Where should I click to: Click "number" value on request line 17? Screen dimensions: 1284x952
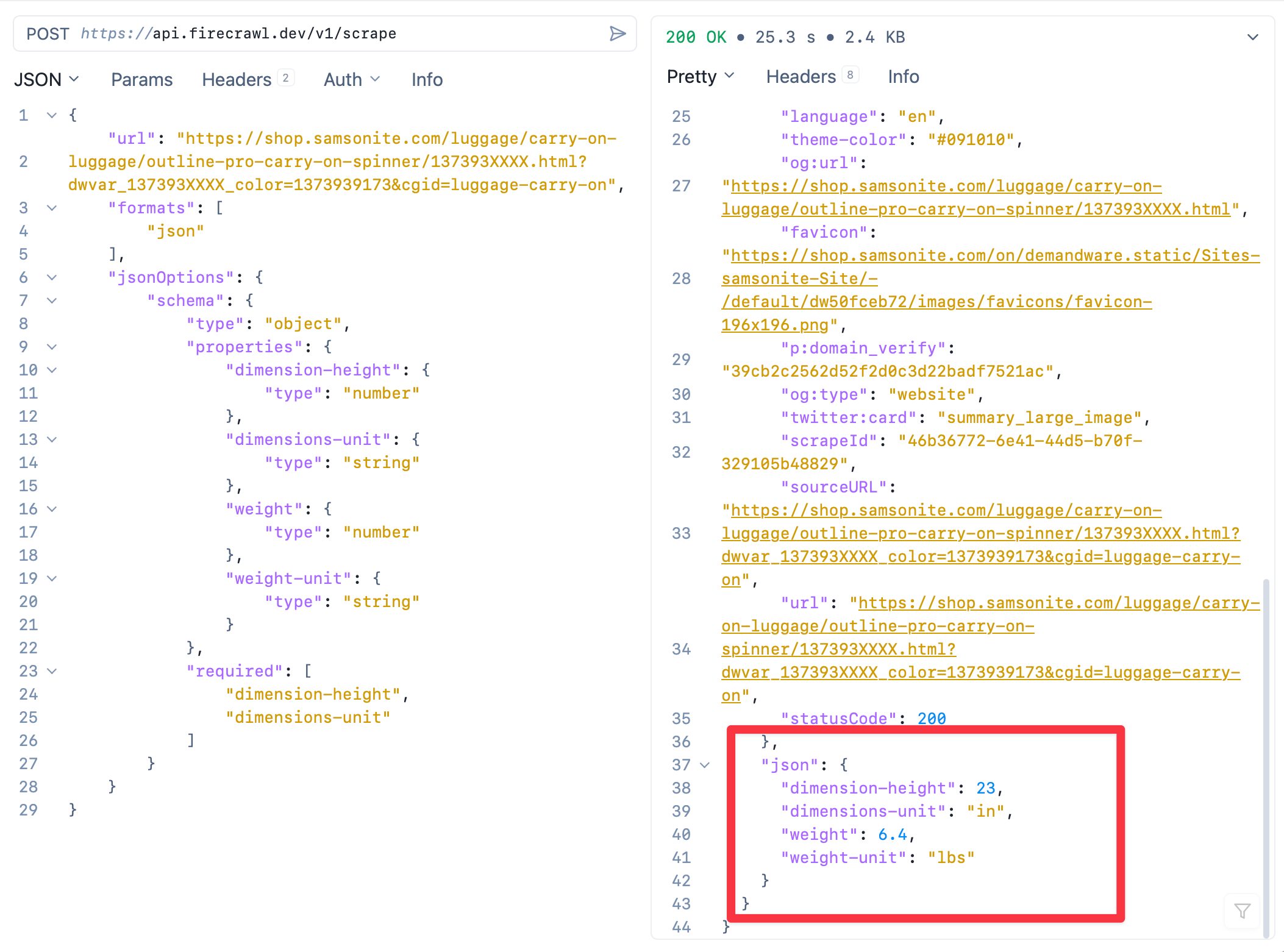(x=382, y=532)
